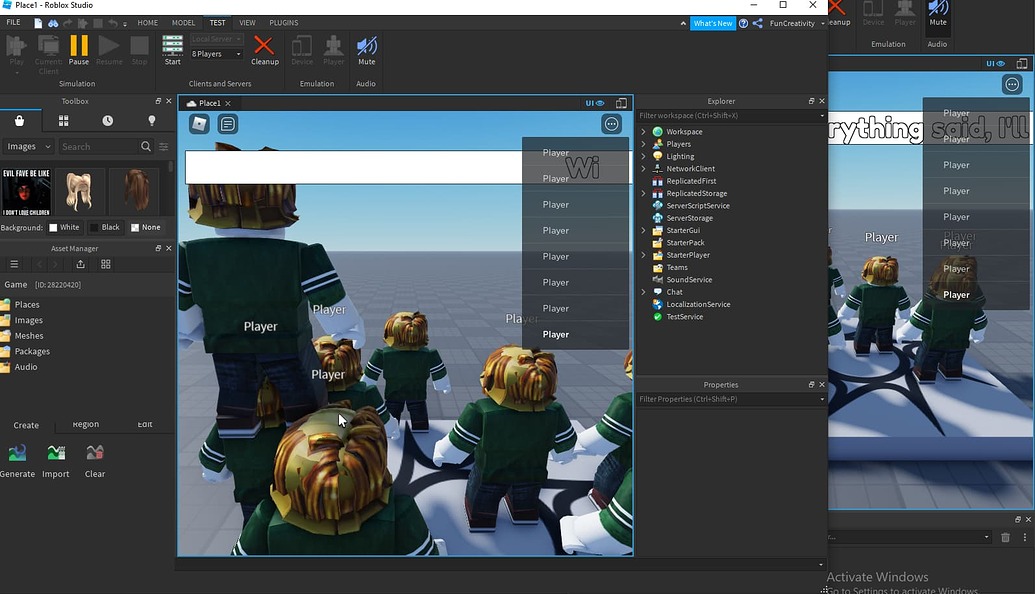The height and width of the screenshot is (594, 1035).
Task: Switch to the HOME ribbon tab
Action: pos(147,22)
